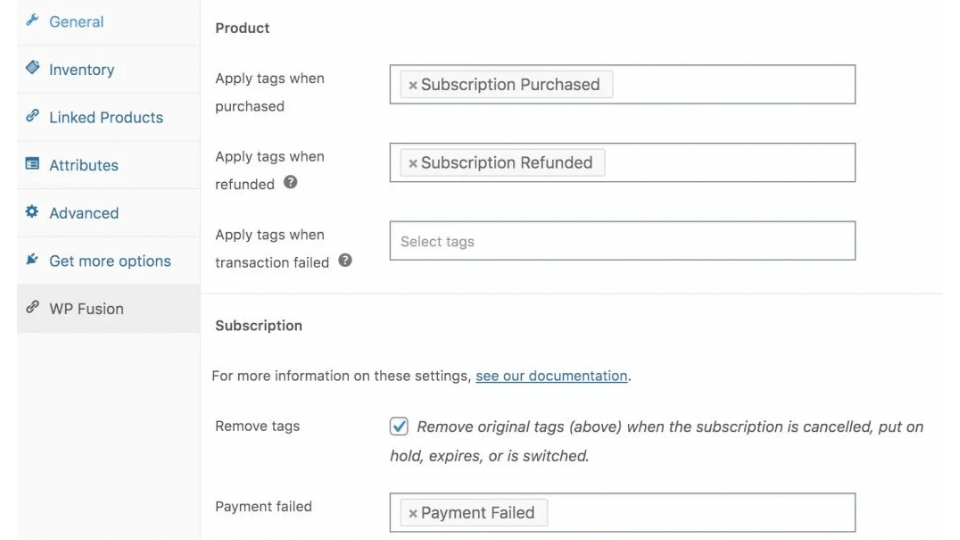Open the purchased tags selector box
This screenshot has width=960, height=540.
[x=623, y=84]
